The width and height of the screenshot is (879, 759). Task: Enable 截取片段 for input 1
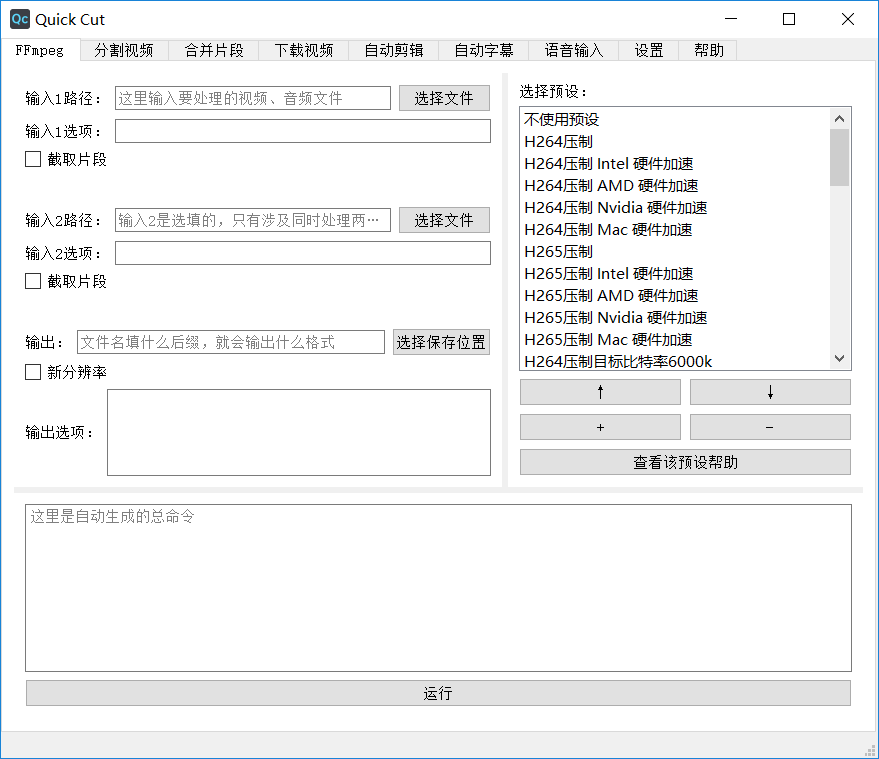[32, 158]
